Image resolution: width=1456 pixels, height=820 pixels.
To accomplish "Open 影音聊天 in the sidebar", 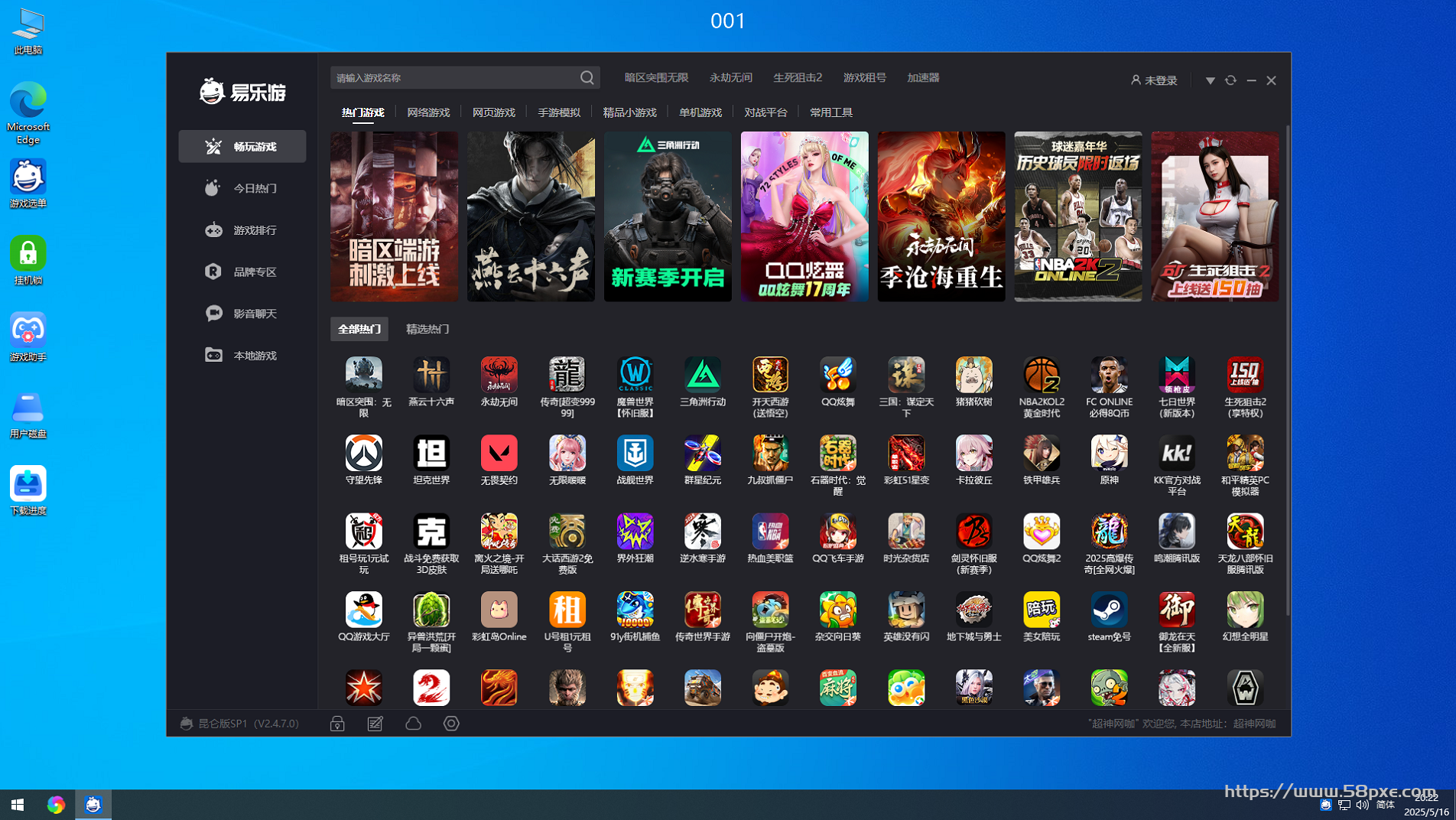I will 242,314.
